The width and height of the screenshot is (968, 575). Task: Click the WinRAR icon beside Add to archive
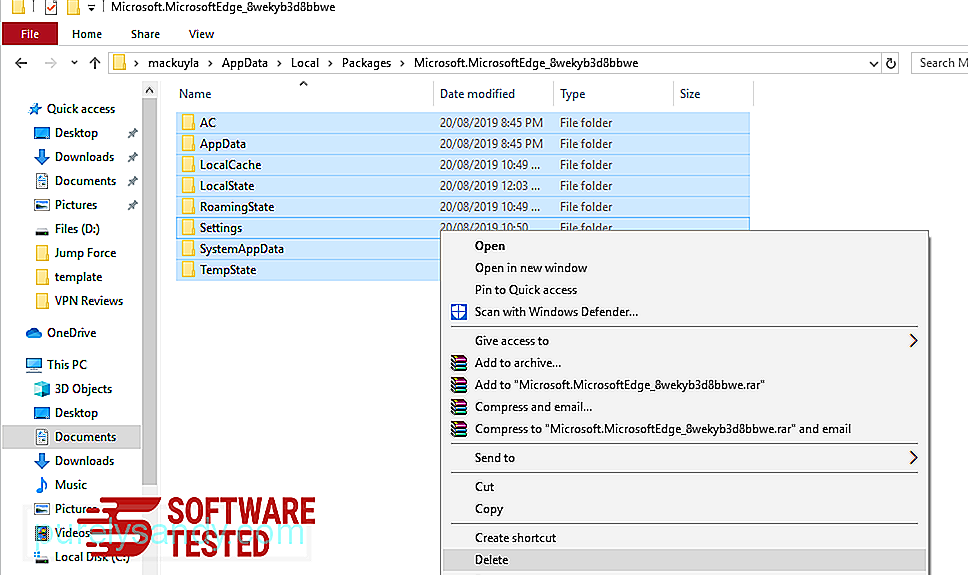click(459, 363)
